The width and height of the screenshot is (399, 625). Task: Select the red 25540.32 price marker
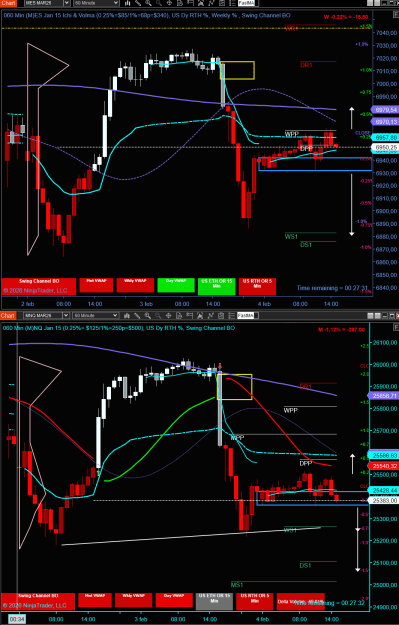point(384,466)
